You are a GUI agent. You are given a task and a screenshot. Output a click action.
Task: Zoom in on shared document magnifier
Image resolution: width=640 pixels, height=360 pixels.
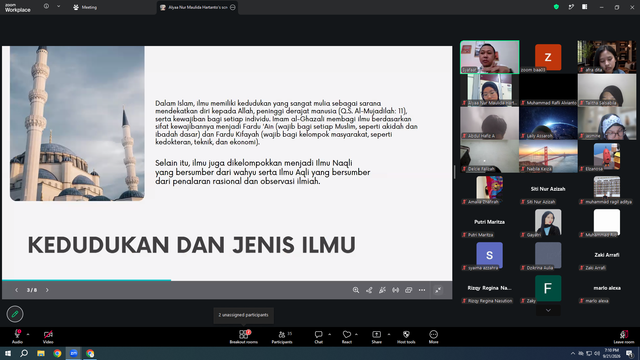click(x=356, y=290)
